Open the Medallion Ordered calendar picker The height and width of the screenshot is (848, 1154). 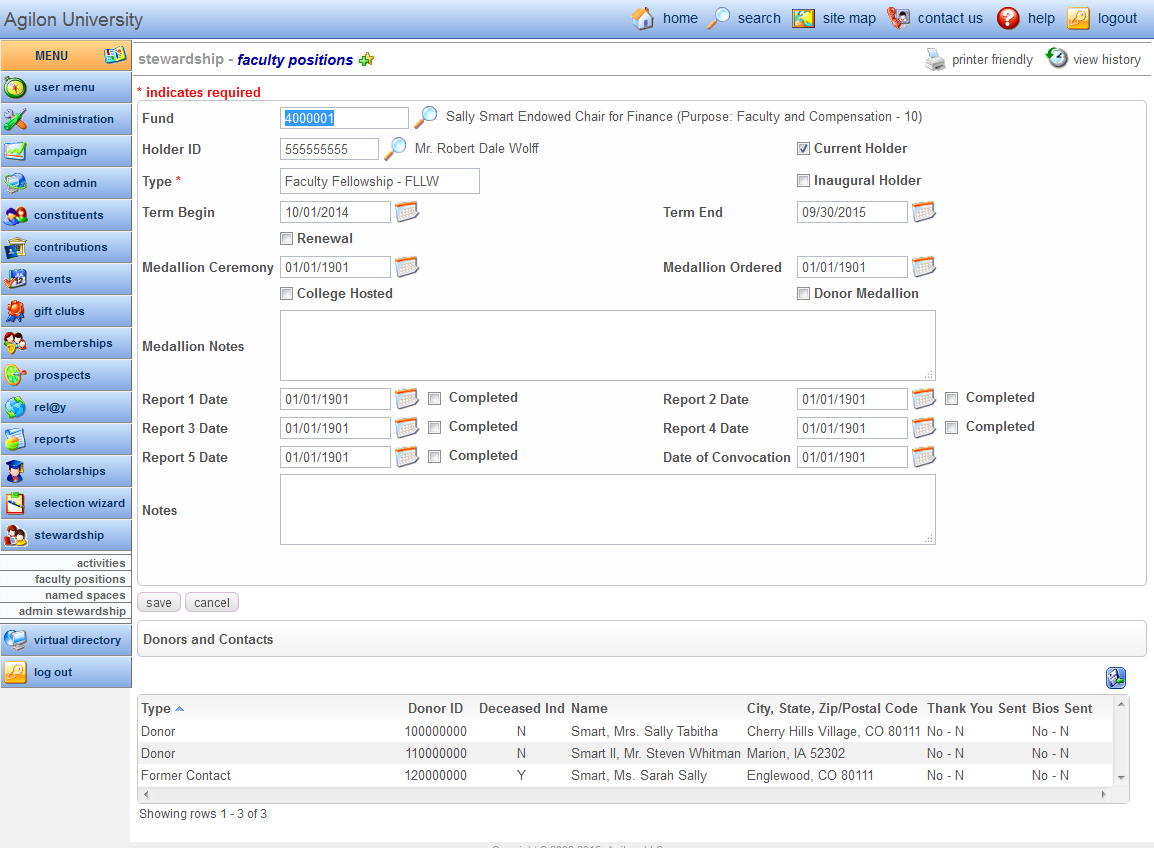point(924,266)
